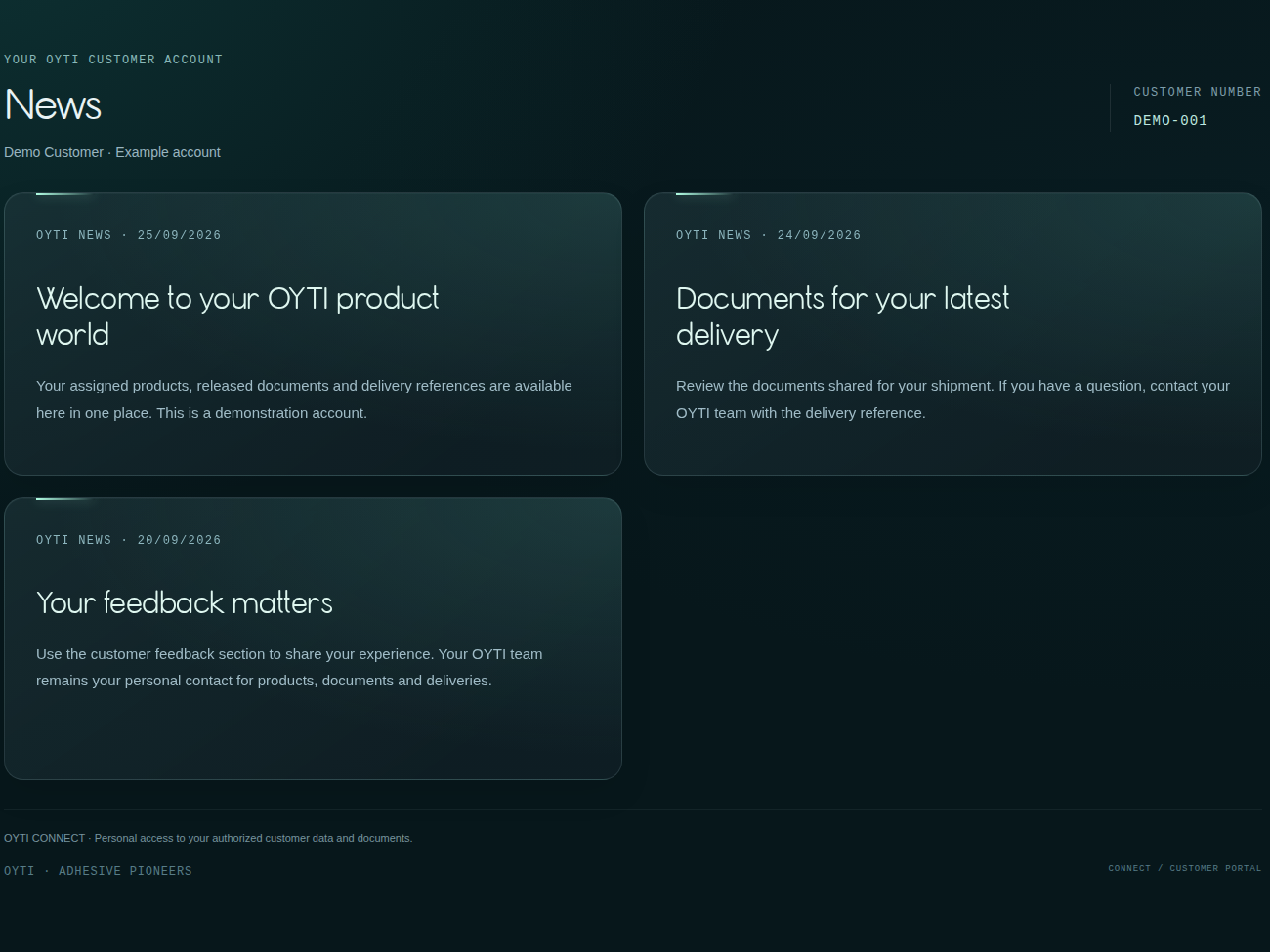Click 'Demo Customer · Example account' subtitle
The height and width of the screenshot is (952, 1270).
(x=112, y=152)
